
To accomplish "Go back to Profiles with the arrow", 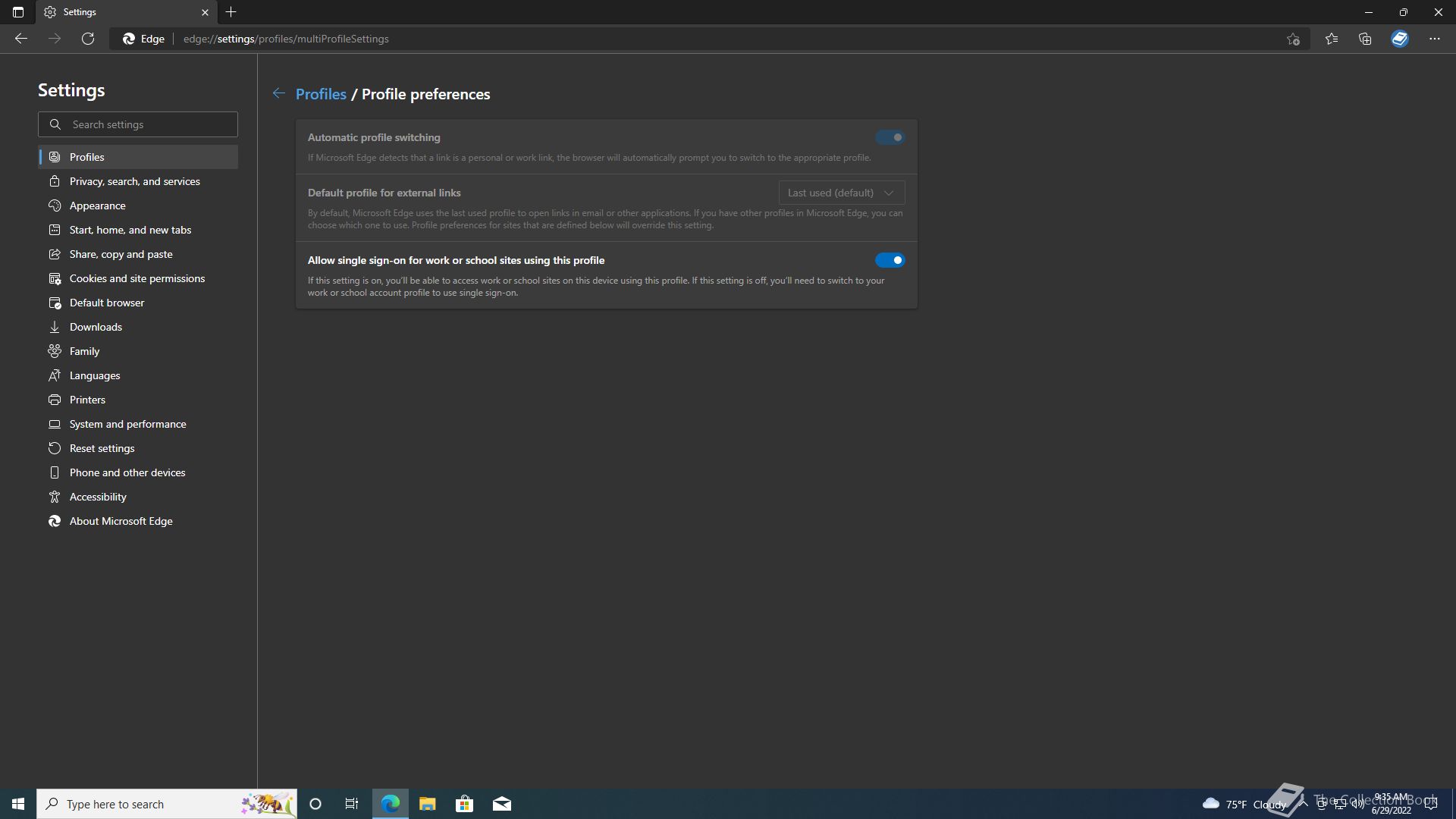I will point(279,93).
